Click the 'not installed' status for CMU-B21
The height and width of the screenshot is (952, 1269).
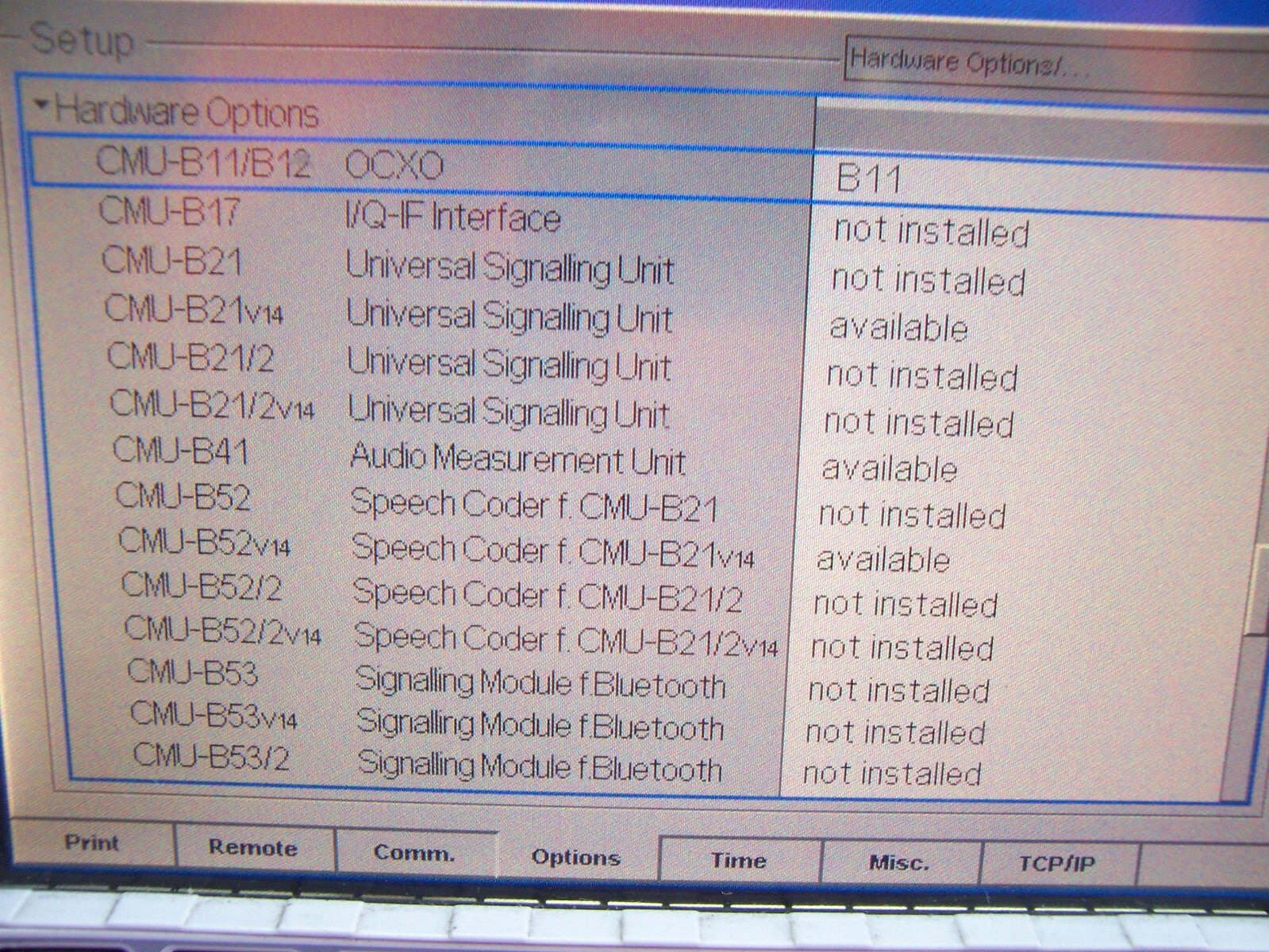pos(929,280)
